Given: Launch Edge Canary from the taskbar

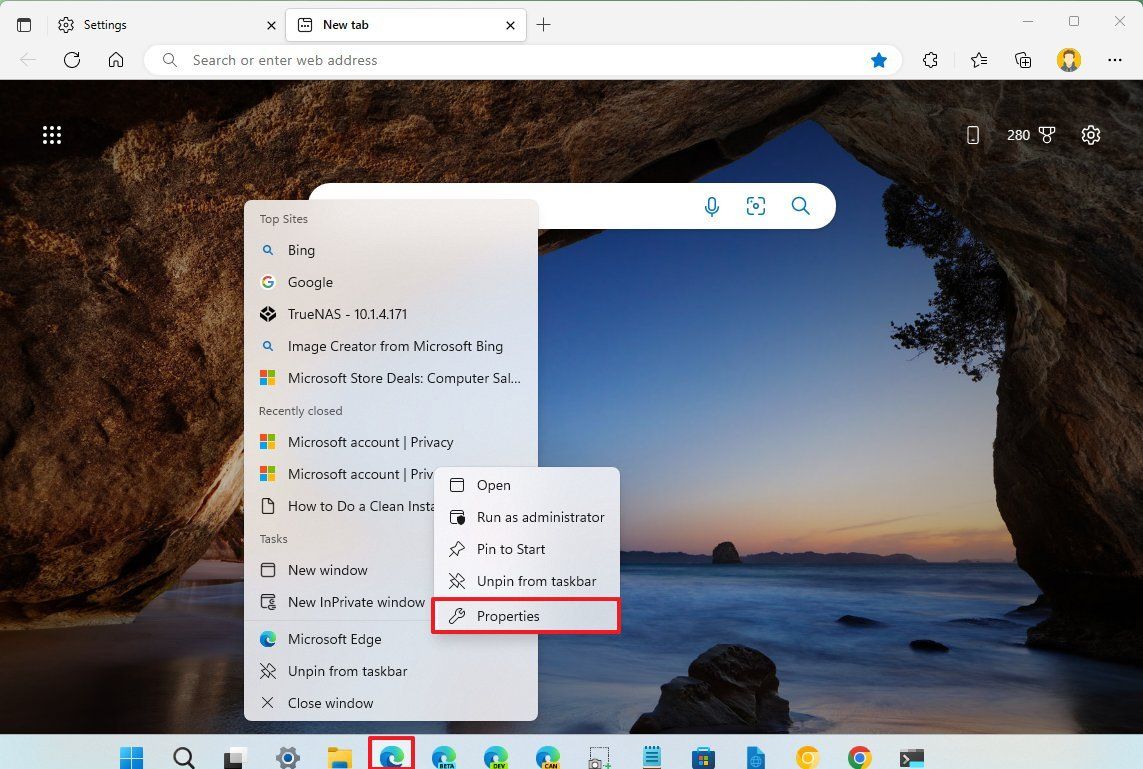Looking at the screenshot, I should click(x=548, y=757).
